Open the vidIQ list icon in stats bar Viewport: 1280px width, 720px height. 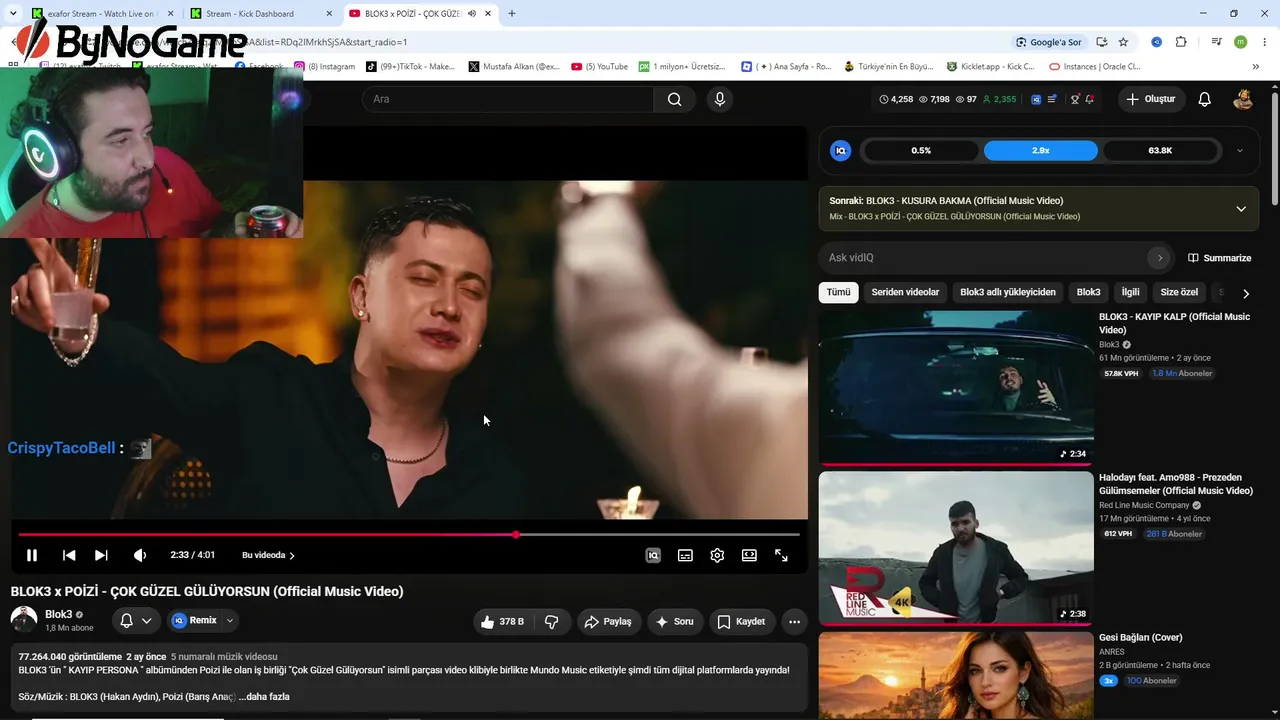[x=1052, y=99]
